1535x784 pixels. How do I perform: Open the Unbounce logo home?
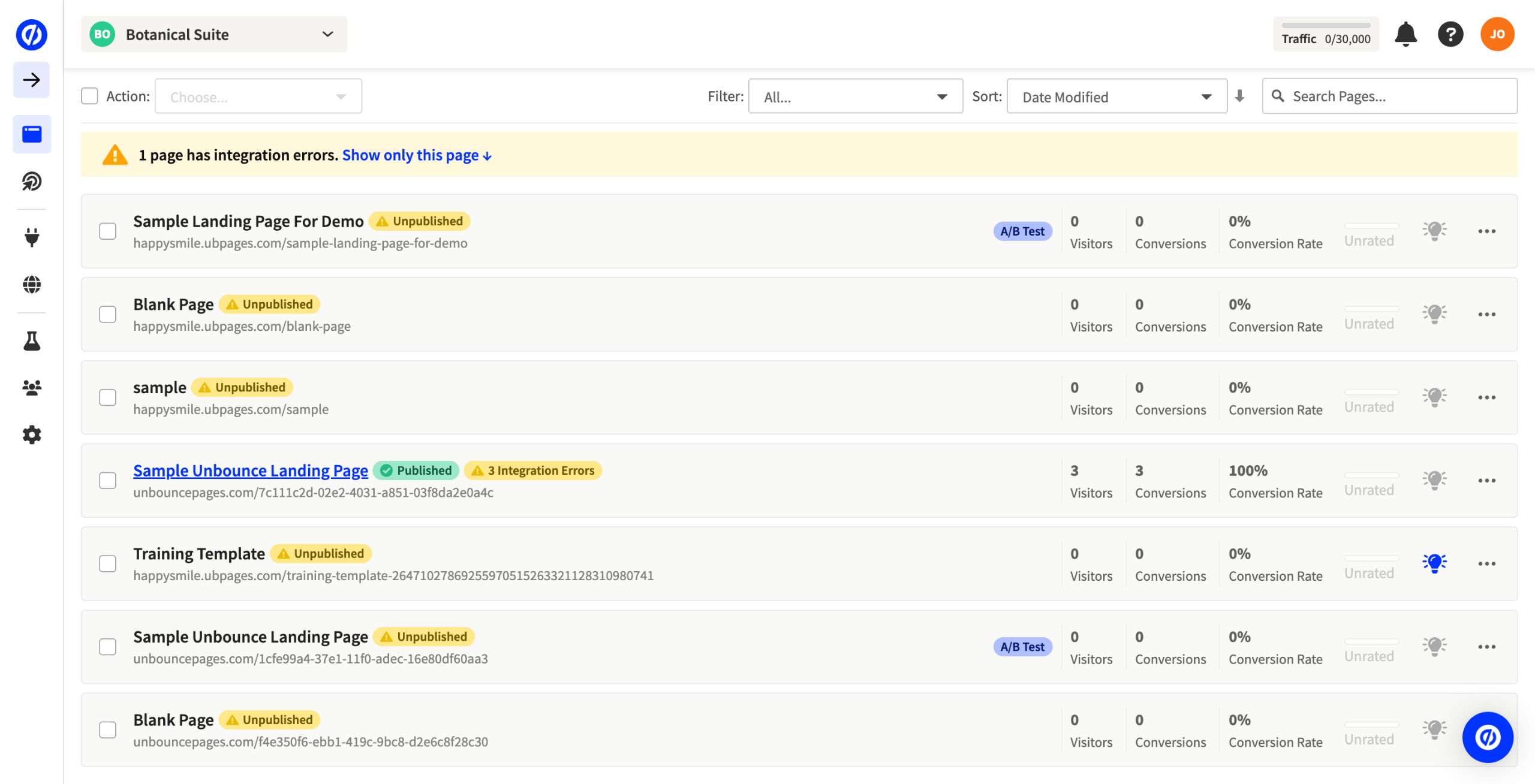click(31, 34)
